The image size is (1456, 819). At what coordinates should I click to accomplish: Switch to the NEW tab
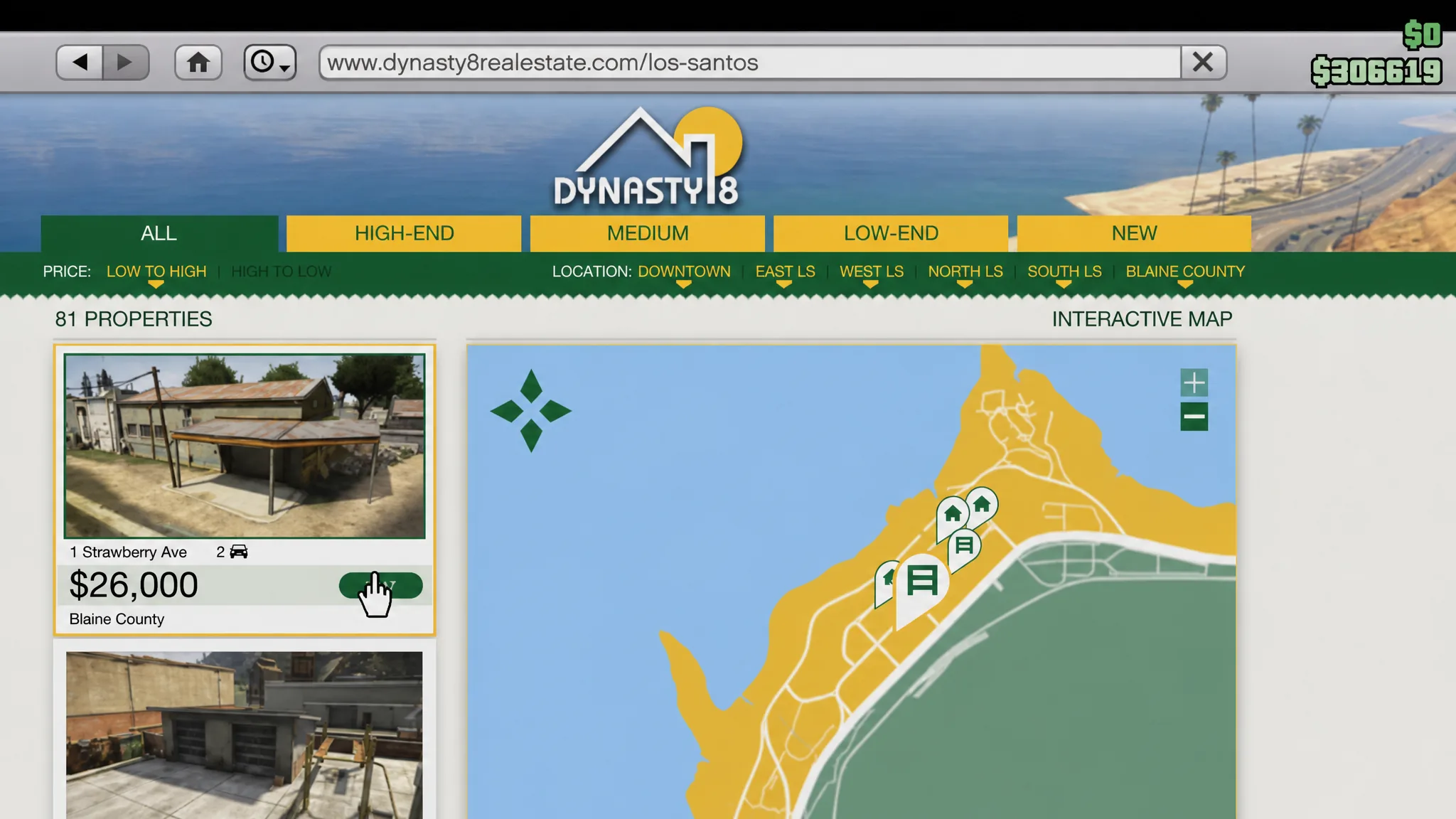tap(1134, 233)
